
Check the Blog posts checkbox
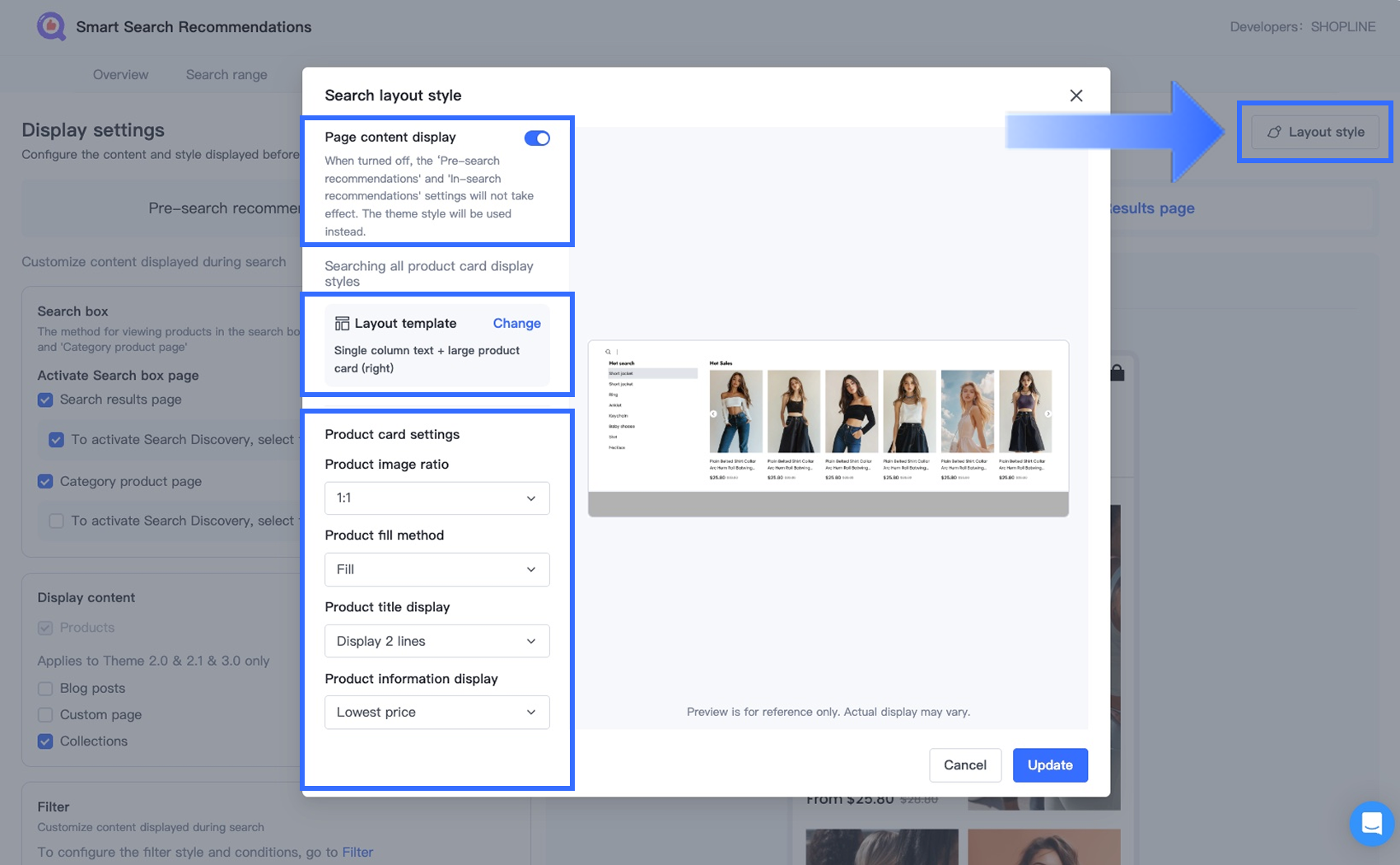click(x=45, y=688)
